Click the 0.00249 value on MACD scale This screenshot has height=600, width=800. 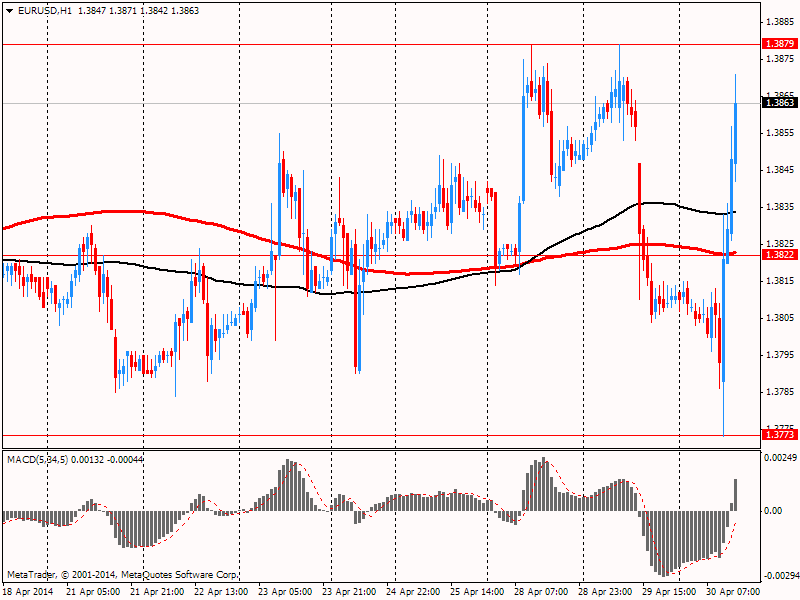[x=780, y=457]
